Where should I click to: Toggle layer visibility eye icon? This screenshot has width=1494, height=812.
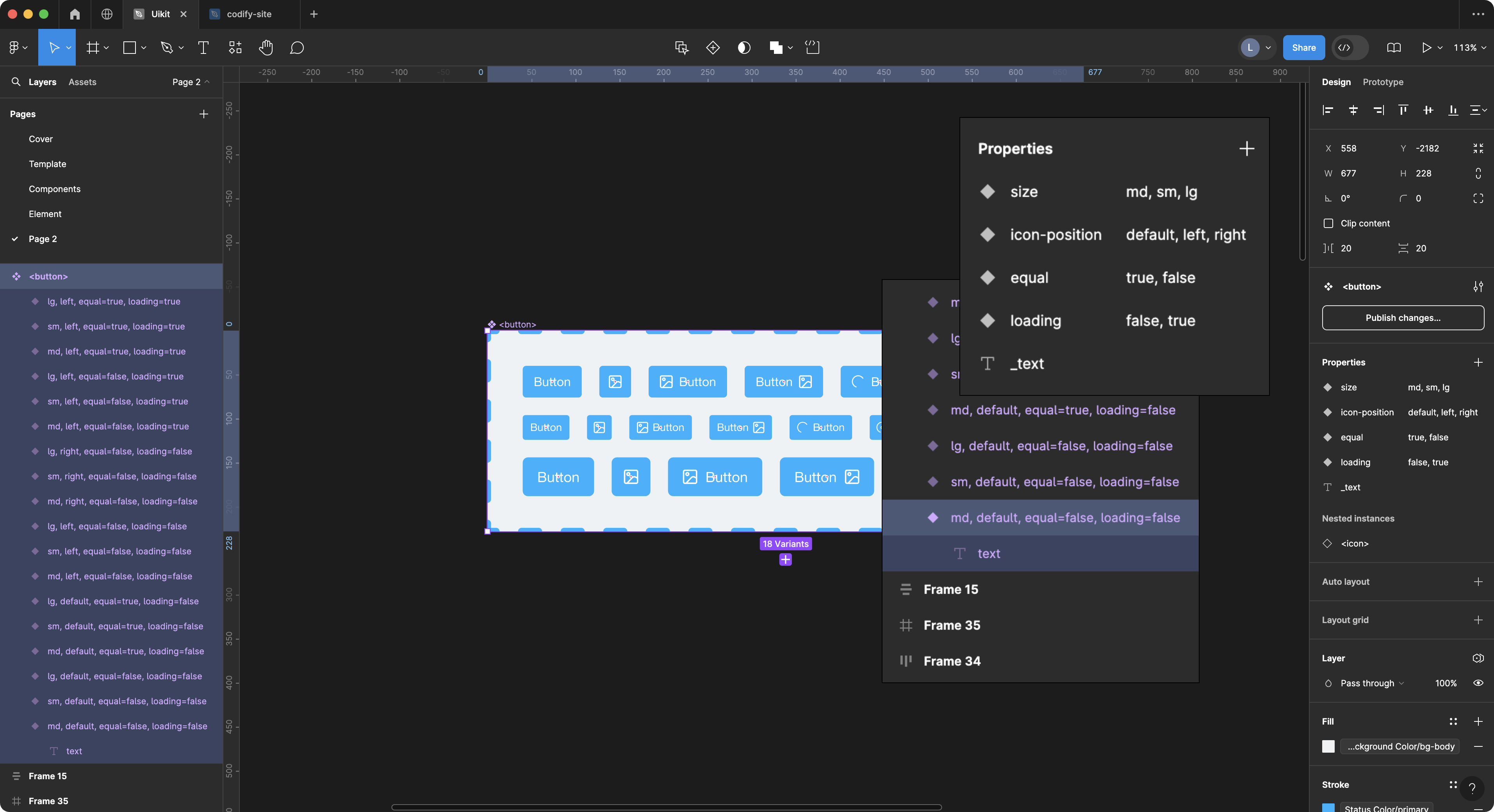click(1478, 683)
